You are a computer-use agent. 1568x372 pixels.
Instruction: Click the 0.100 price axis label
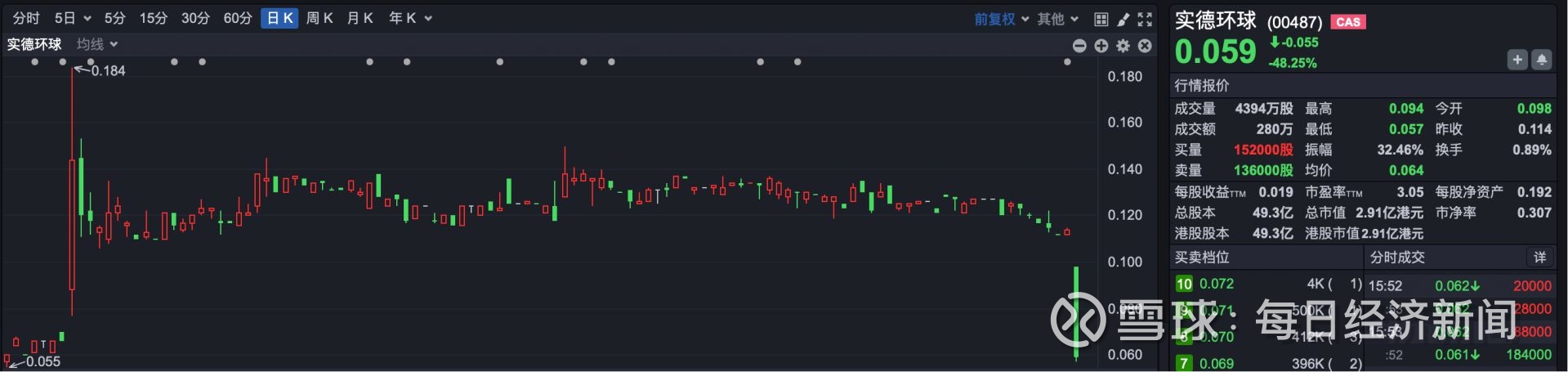(1125, 262)
